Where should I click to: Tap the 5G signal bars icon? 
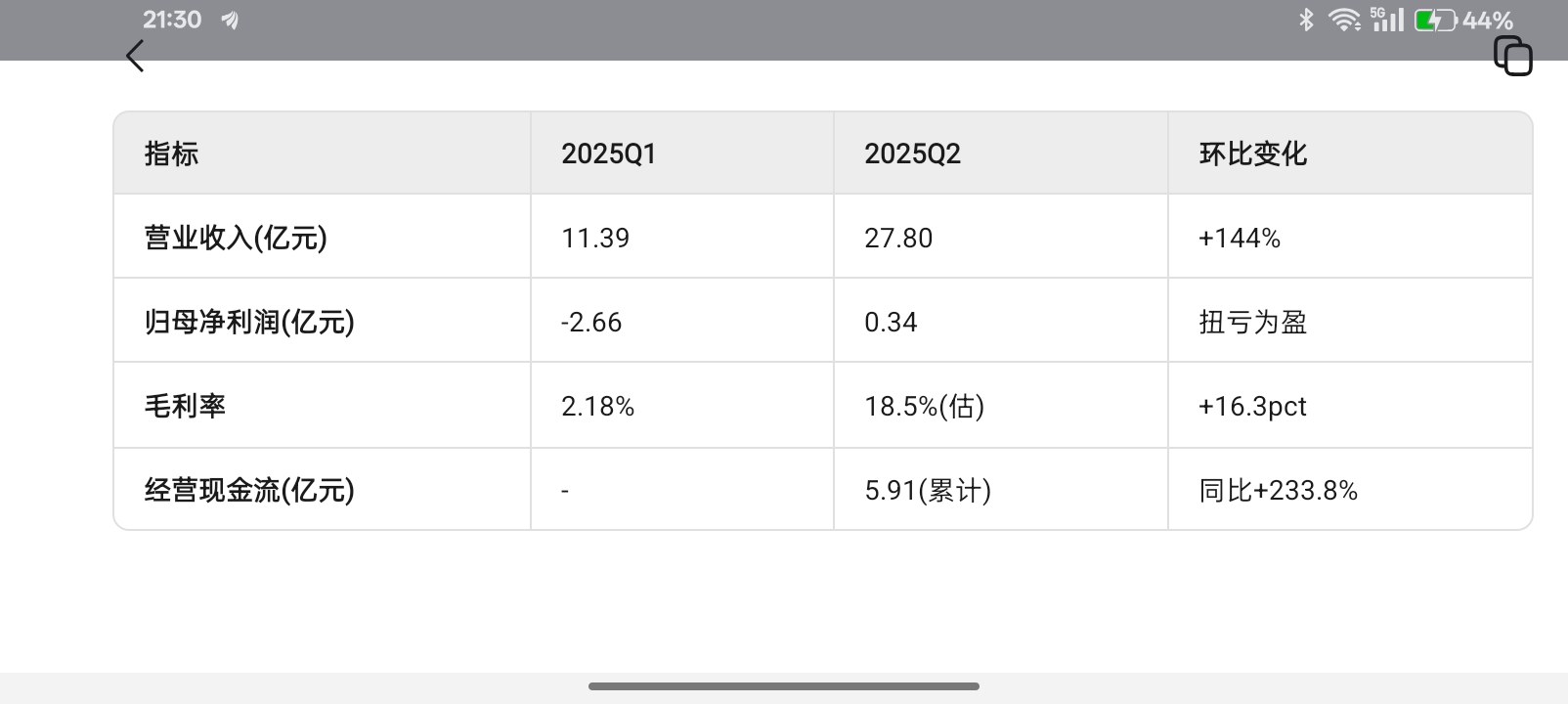coord(1387,20)
